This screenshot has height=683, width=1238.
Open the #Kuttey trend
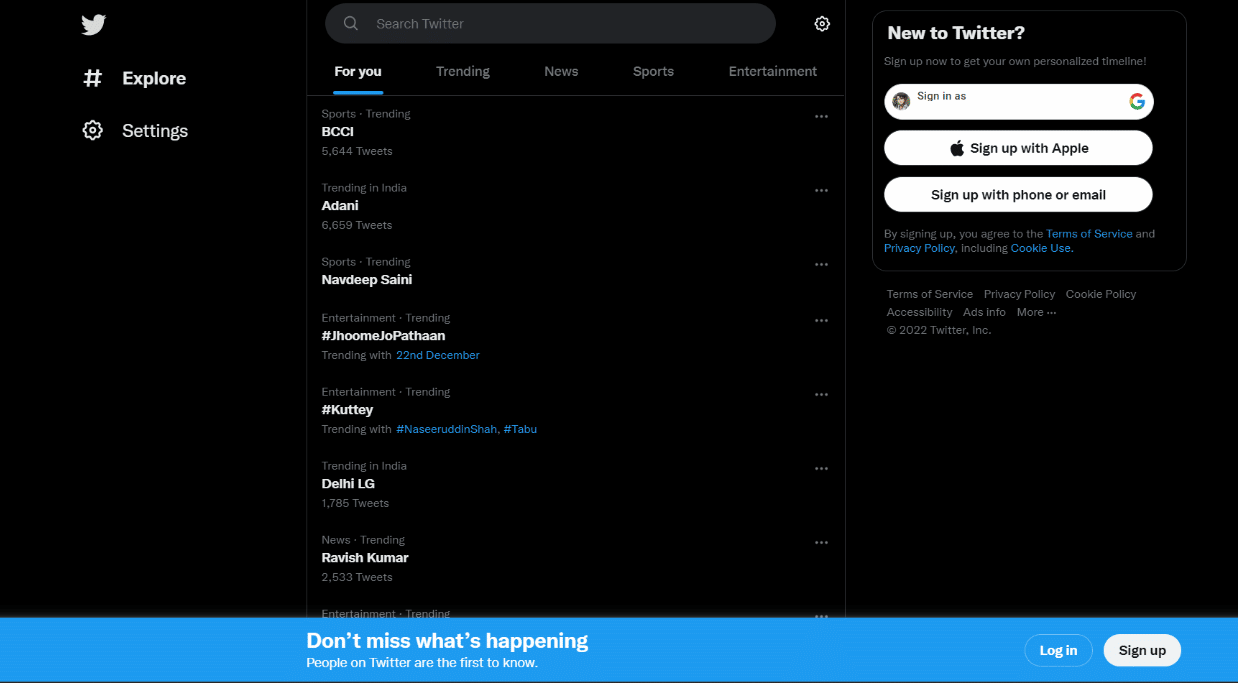(347, 409)
